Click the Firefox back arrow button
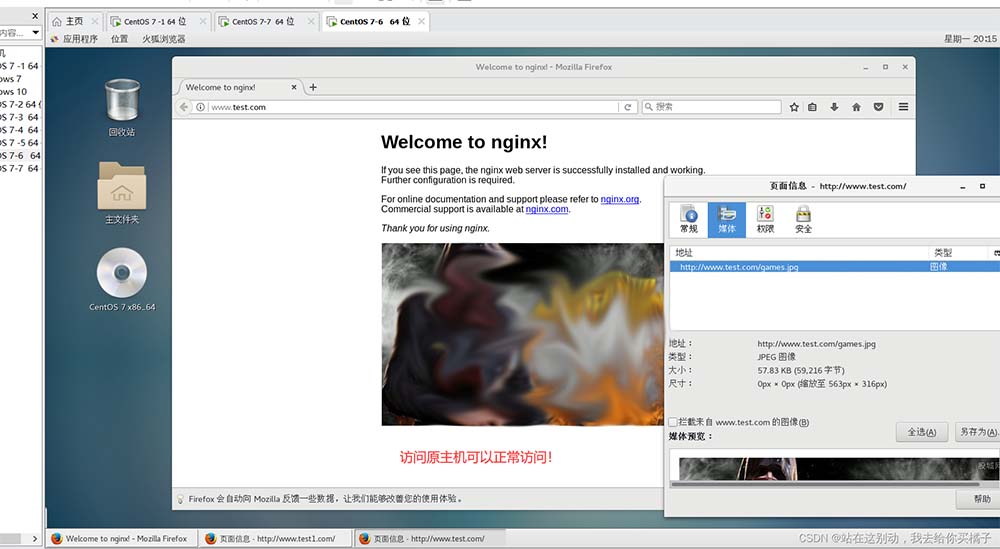This screenshot has width=1000, height=549. click(184, 107)
